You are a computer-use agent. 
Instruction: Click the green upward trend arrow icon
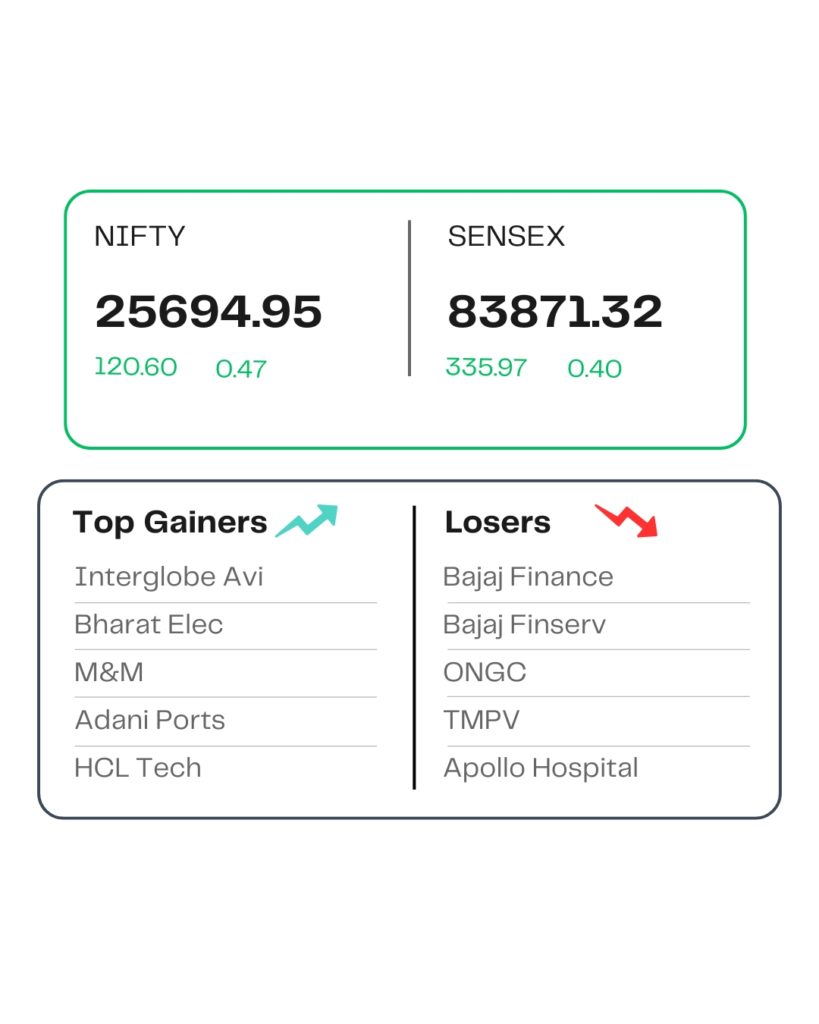tap(307, 521)
